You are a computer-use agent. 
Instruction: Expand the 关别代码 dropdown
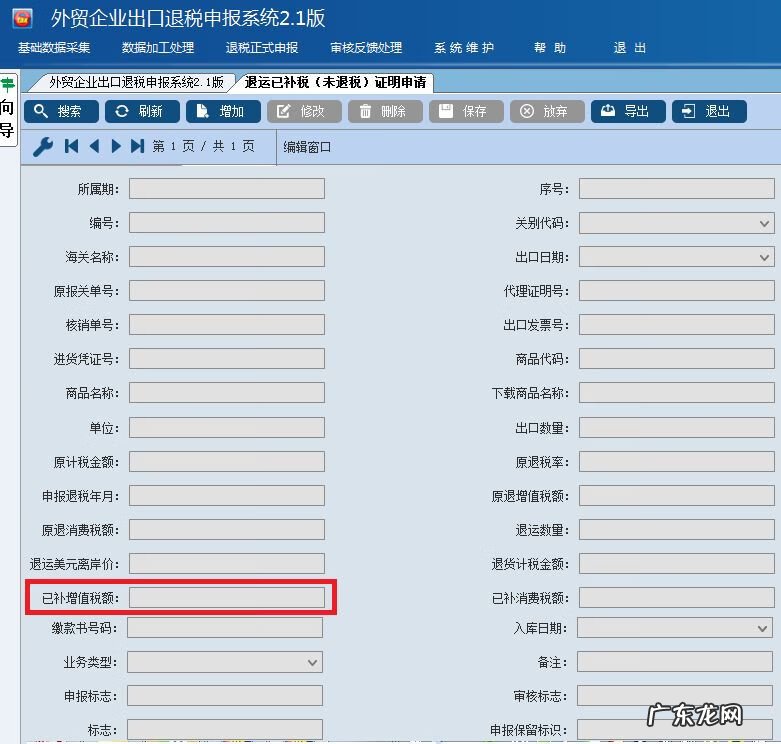click(x=764, y=224)
